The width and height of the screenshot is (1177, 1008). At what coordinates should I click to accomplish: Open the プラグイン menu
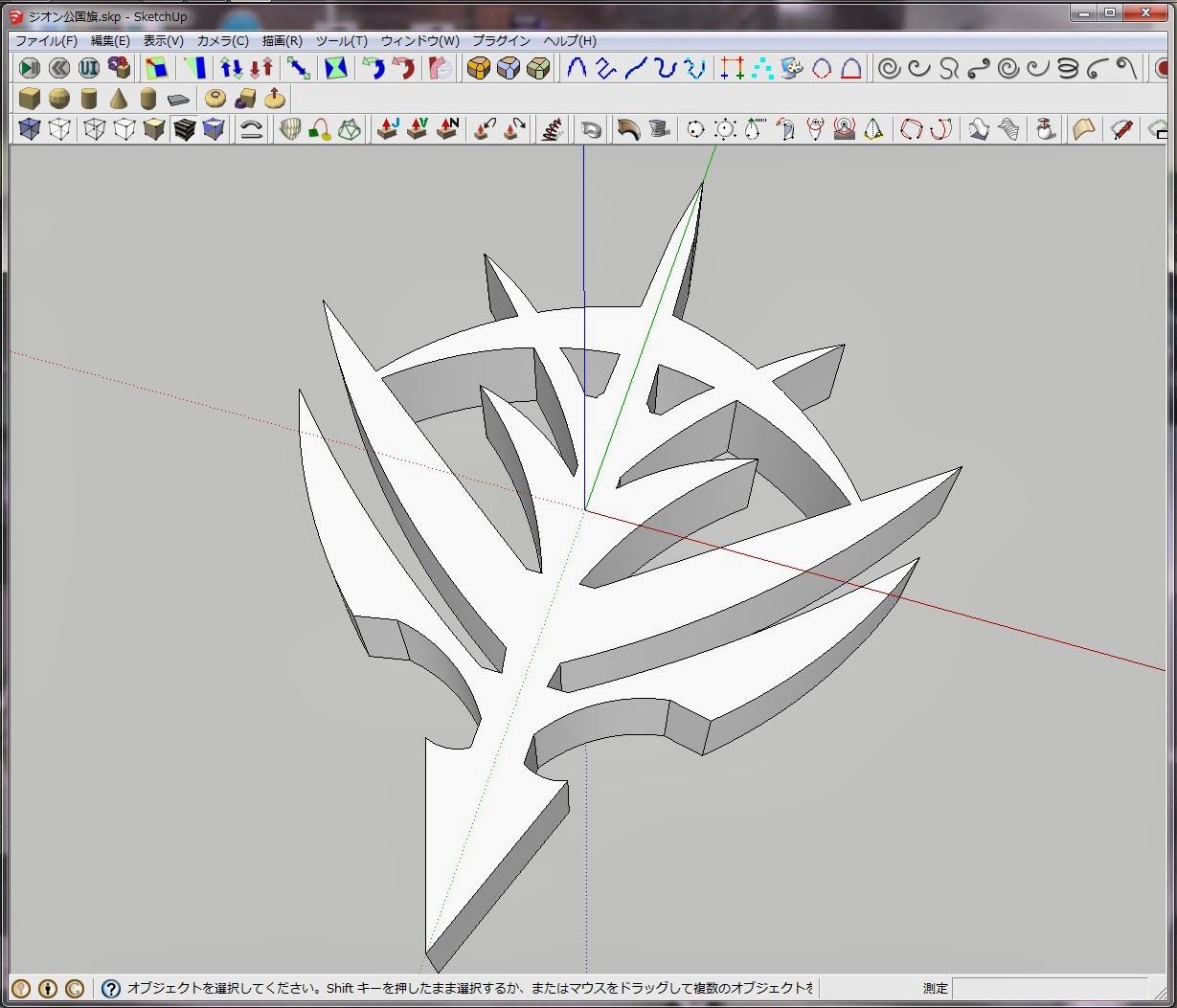501,41
